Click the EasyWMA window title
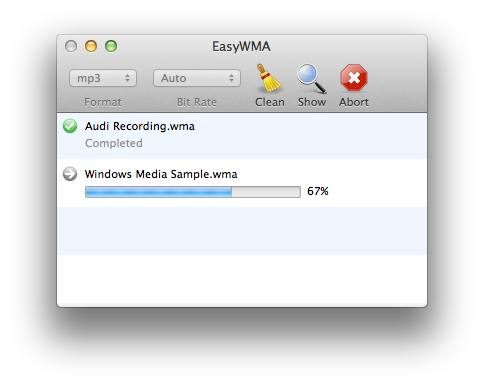Screen dimensions: 484x386 241,47
